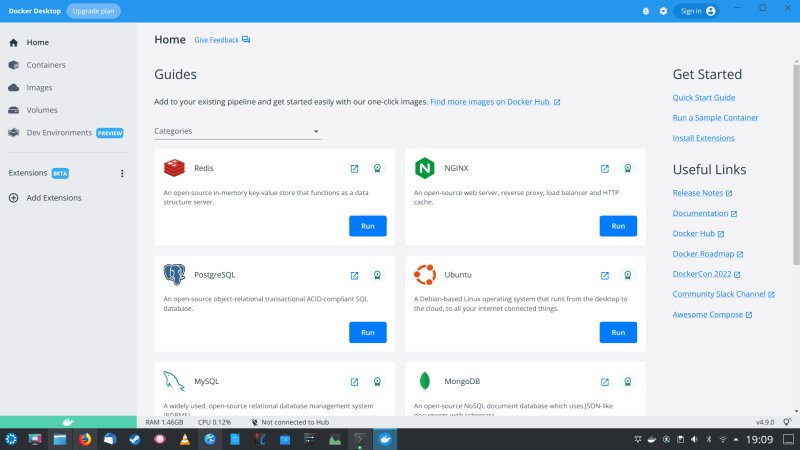This screenshot has width=800, height=450.
Task: Run the PostgreSQL image
Action: [x=368, y=332]
